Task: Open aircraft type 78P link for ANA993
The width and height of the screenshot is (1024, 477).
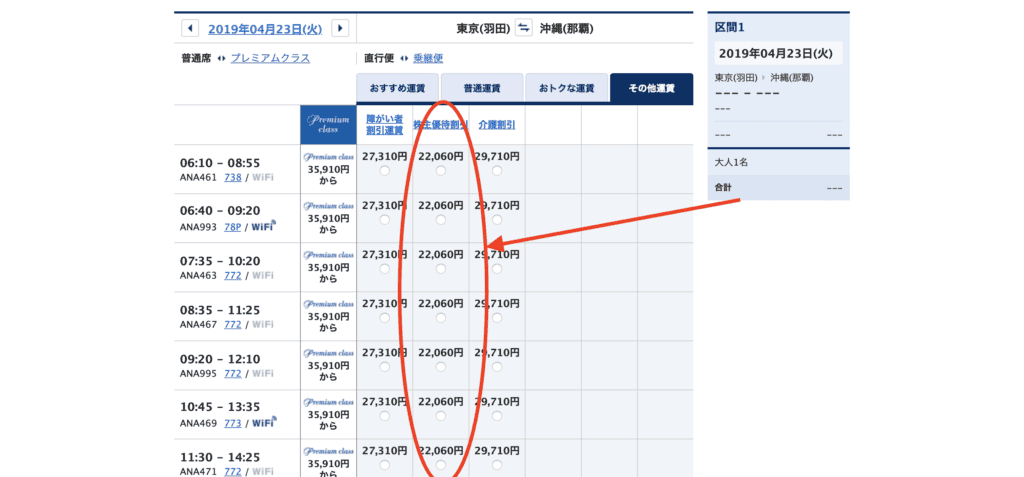Action: pos(232,227)
